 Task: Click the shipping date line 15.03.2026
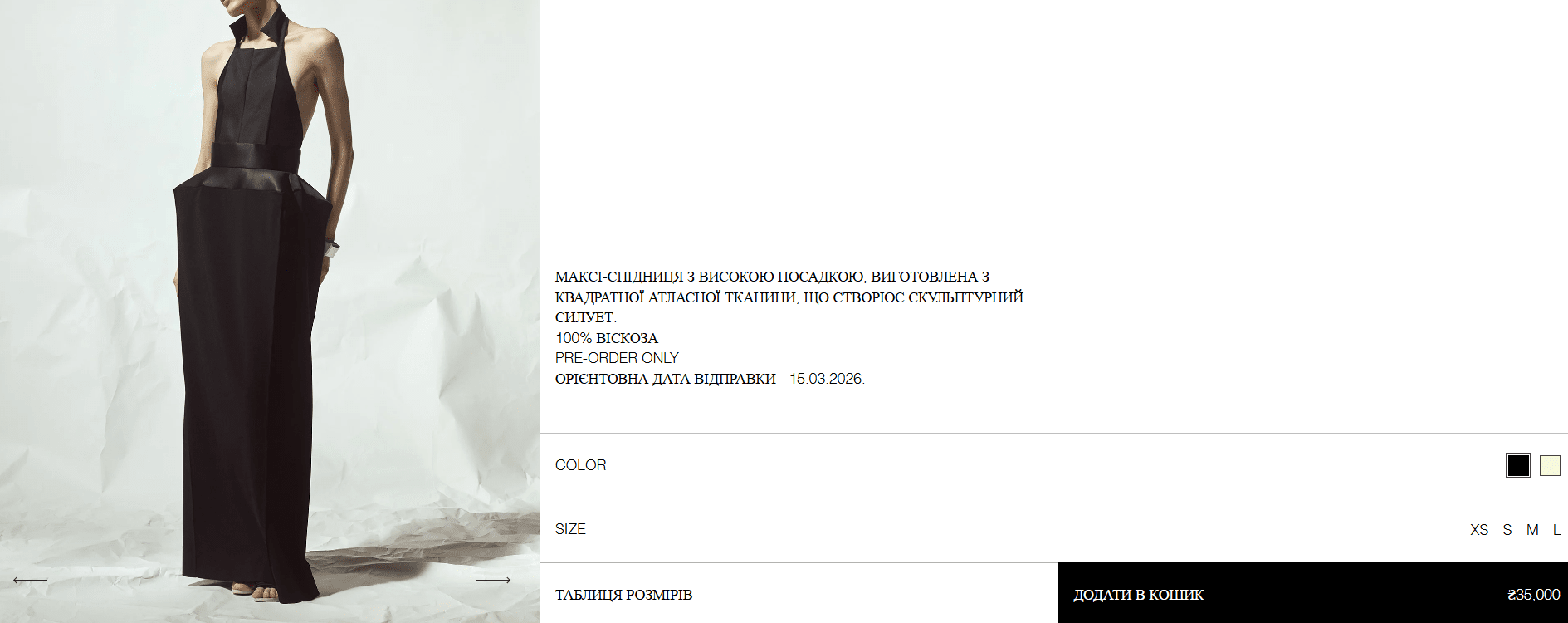tap(710, 379)
